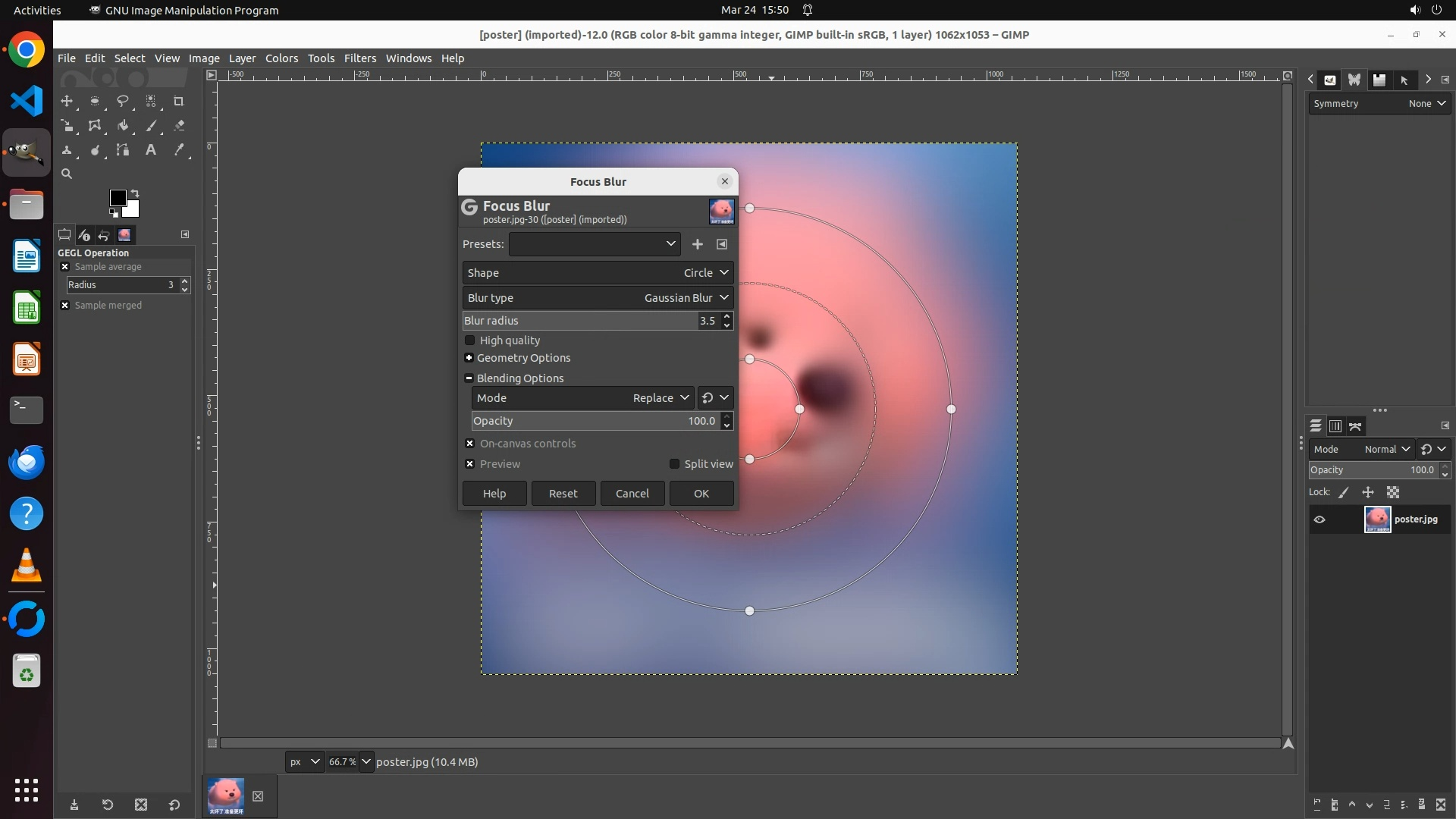This screenshot has width=1456, height=819.
Task: Select the Bucket Fill tool
Action: point(122,126)
